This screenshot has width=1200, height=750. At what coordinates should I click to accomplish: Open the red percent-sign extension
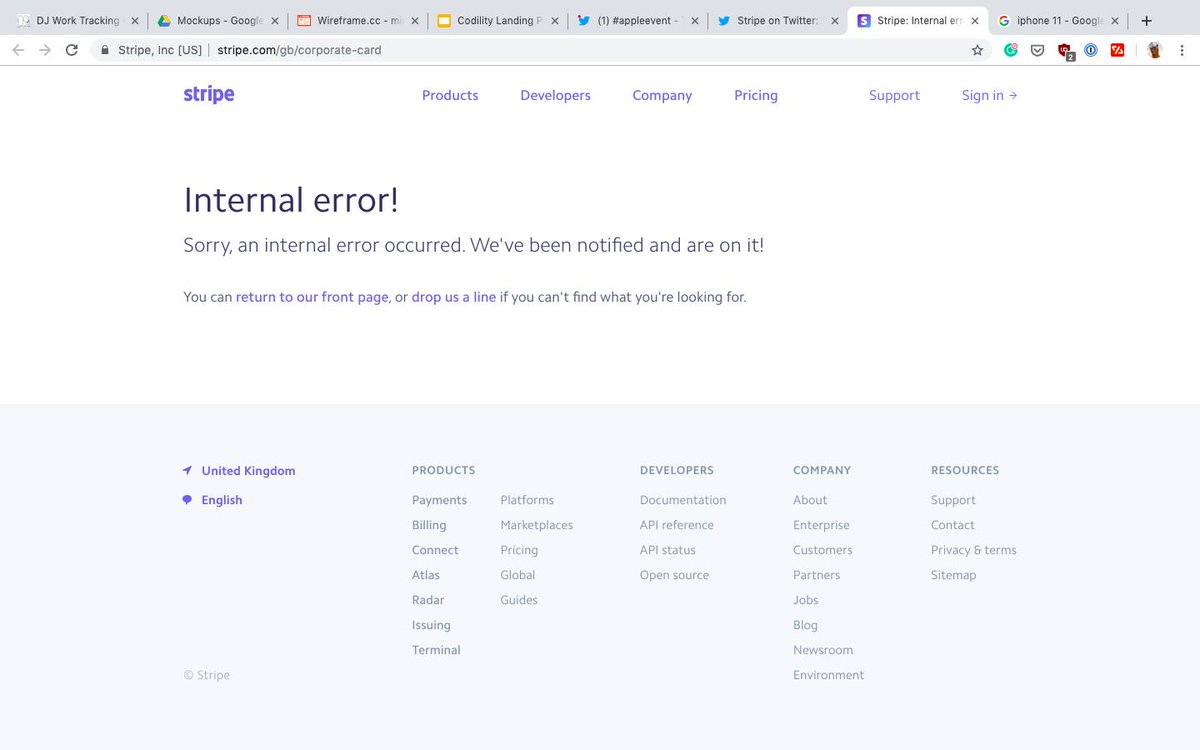[x=1118, y=50]
